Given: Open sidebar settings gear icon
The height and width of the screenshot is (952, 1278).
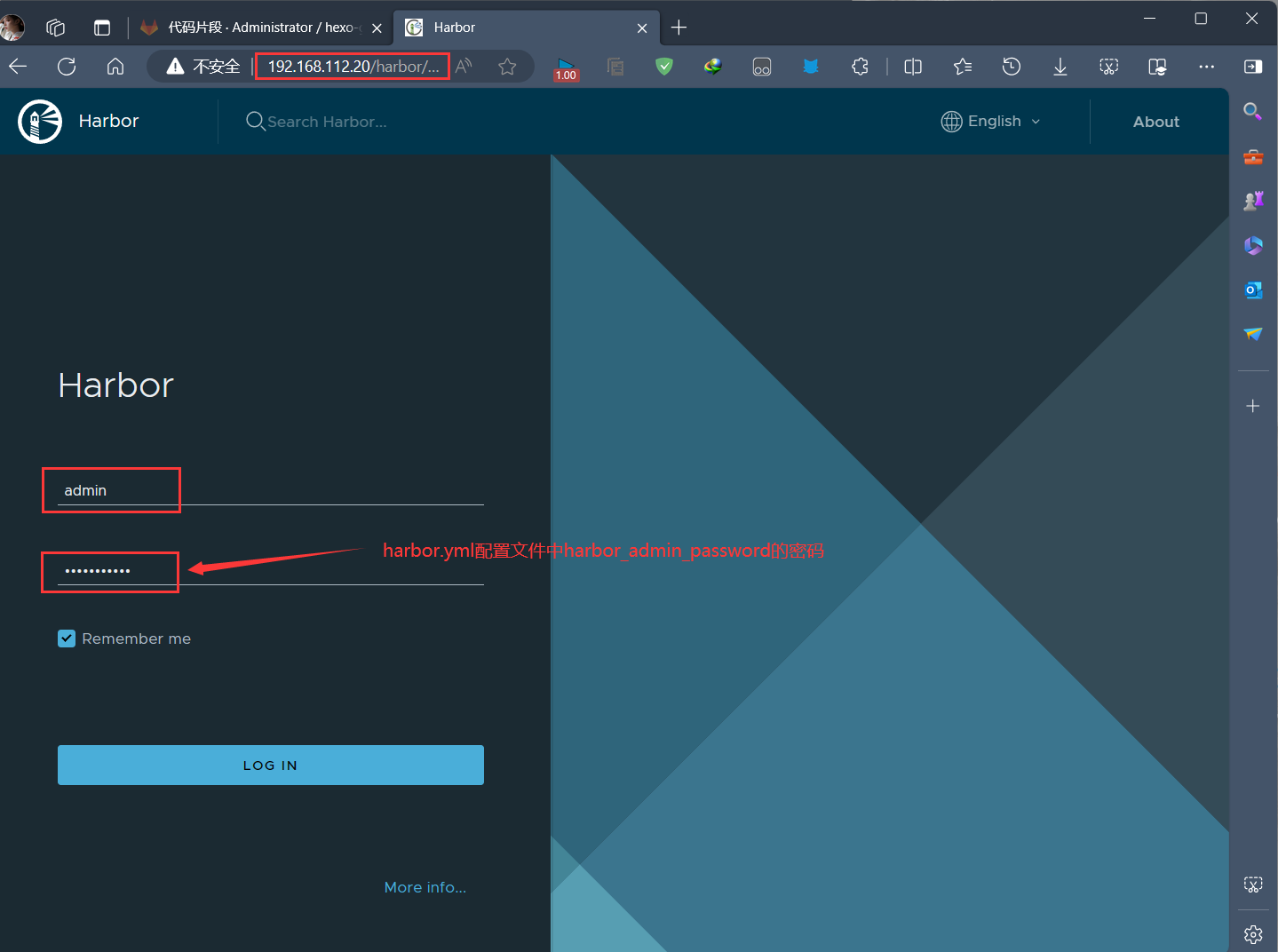Looking at the screenshot, I should (1253, 934).
